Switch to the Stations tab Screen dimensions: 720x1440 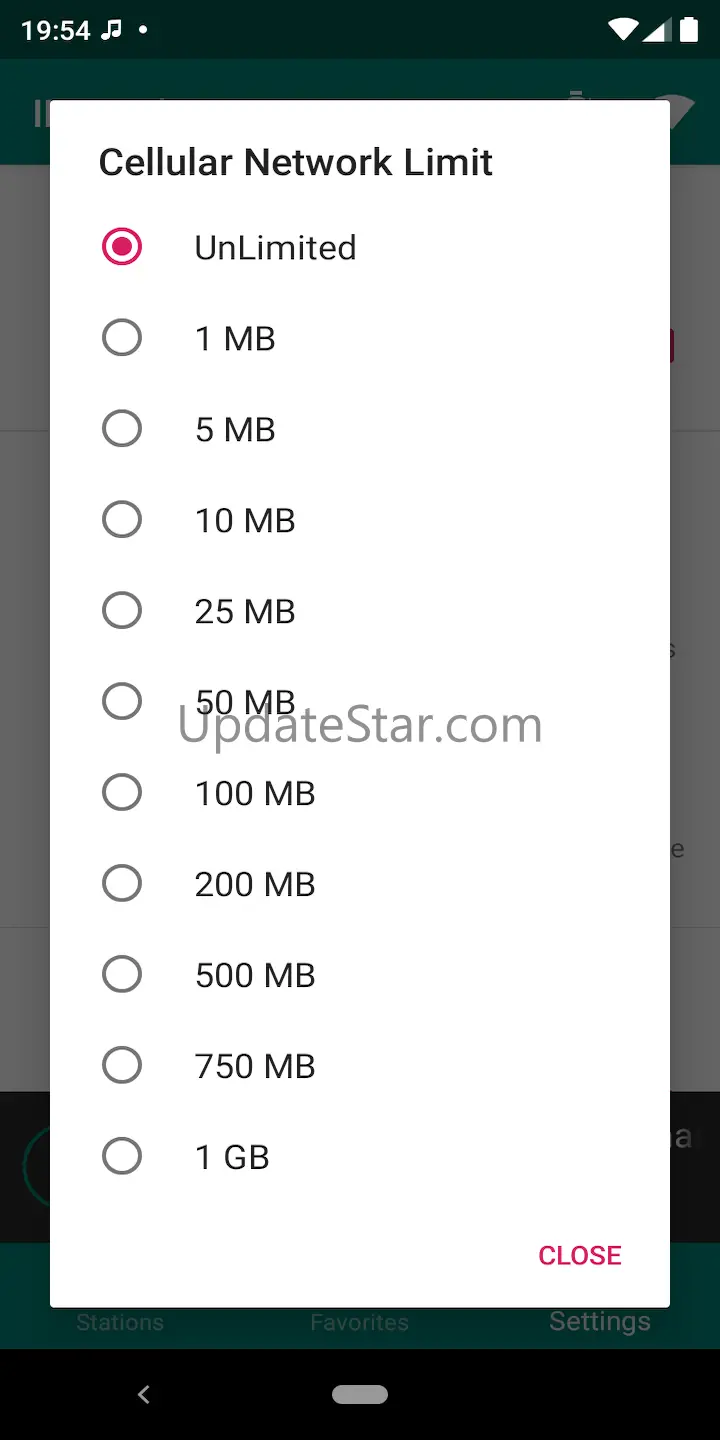point(120,1322)
